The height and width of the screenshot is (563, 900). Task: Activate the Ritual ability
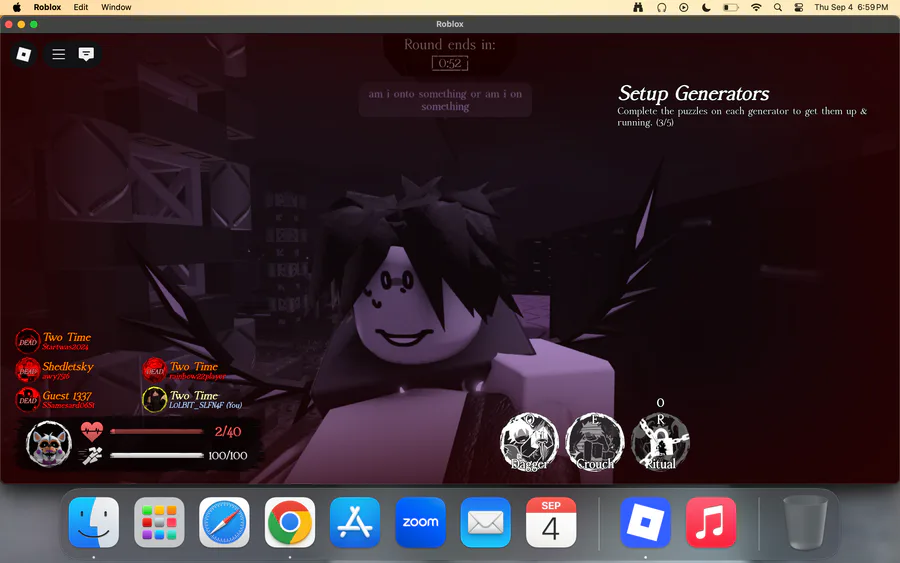click(661, 442)
